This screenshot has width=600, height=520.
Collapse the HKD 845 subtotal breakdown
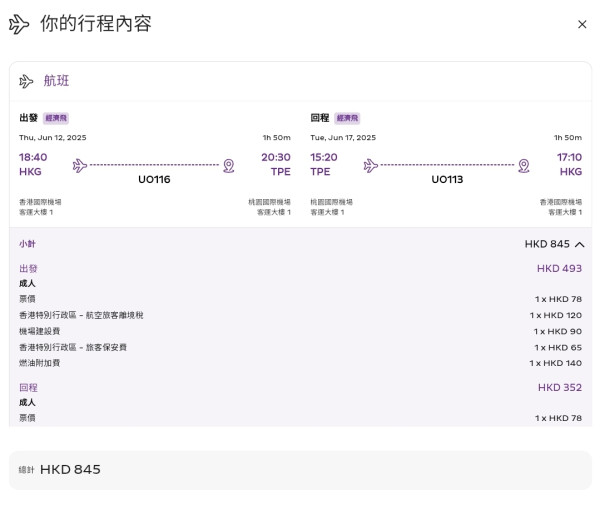point(579,244)
